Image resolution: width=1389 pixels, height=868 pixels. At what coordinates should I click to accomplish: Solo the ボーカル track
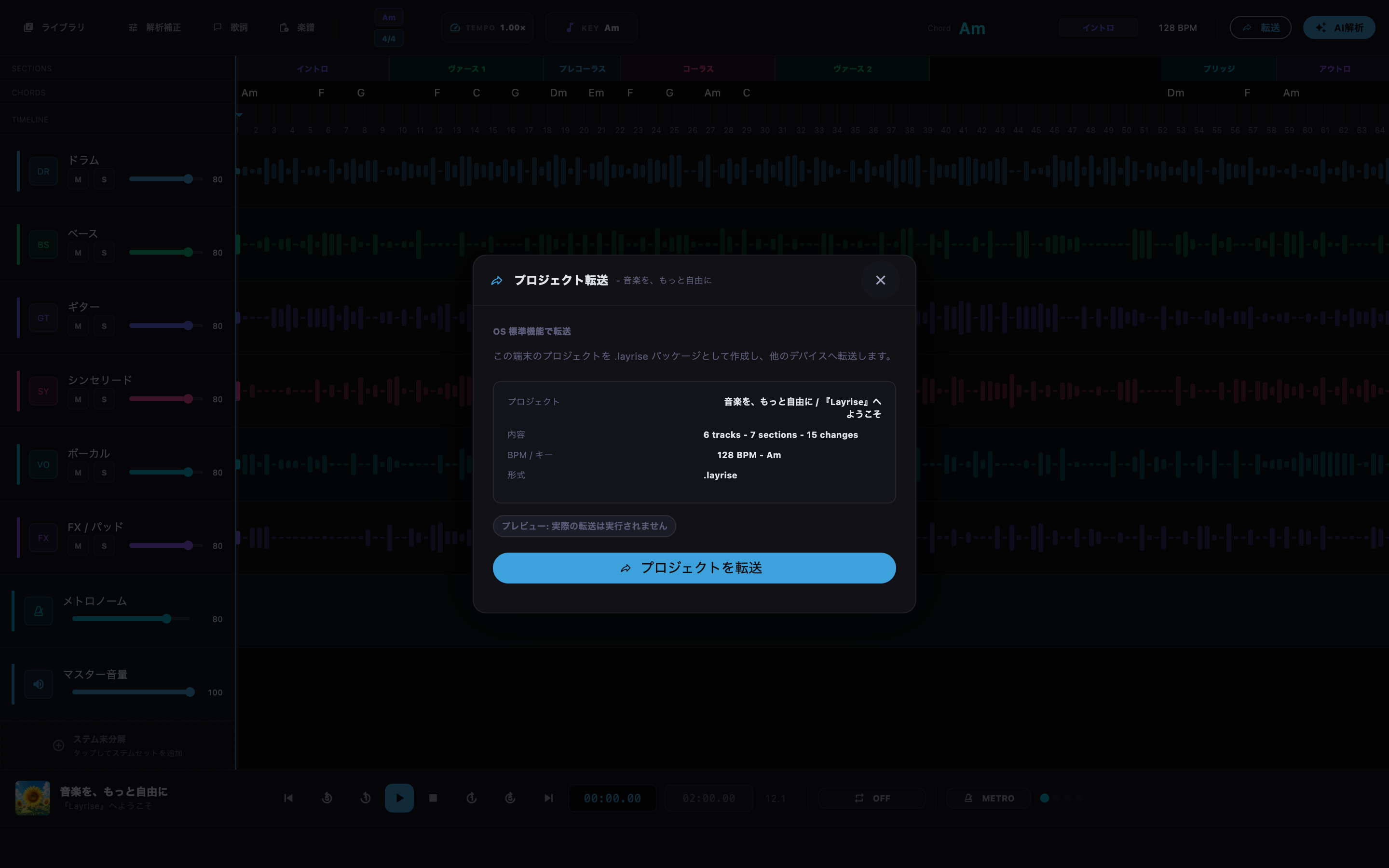pyautogui.click(x=104, y=473)
